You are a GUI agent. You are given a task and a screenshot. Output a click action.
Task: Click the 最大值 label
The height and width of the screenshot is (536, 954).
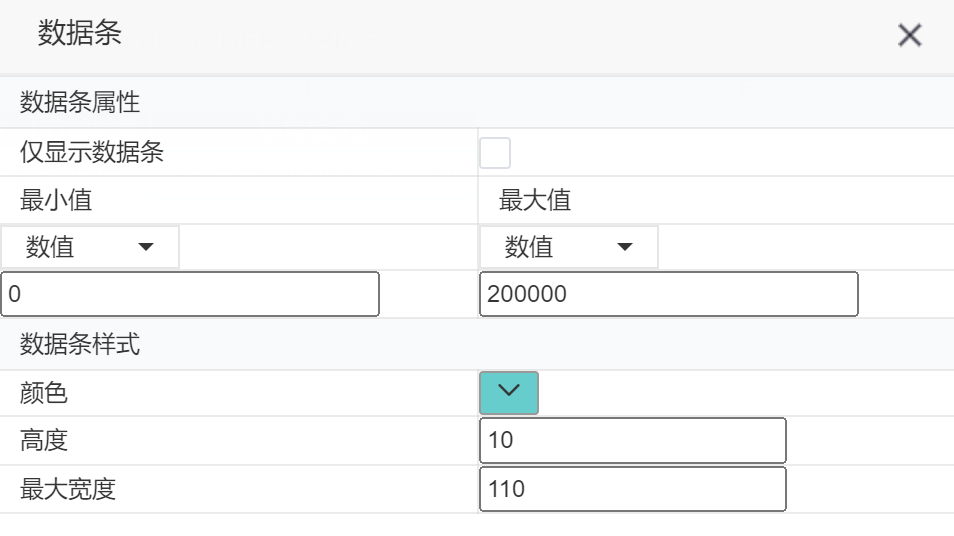535,200
